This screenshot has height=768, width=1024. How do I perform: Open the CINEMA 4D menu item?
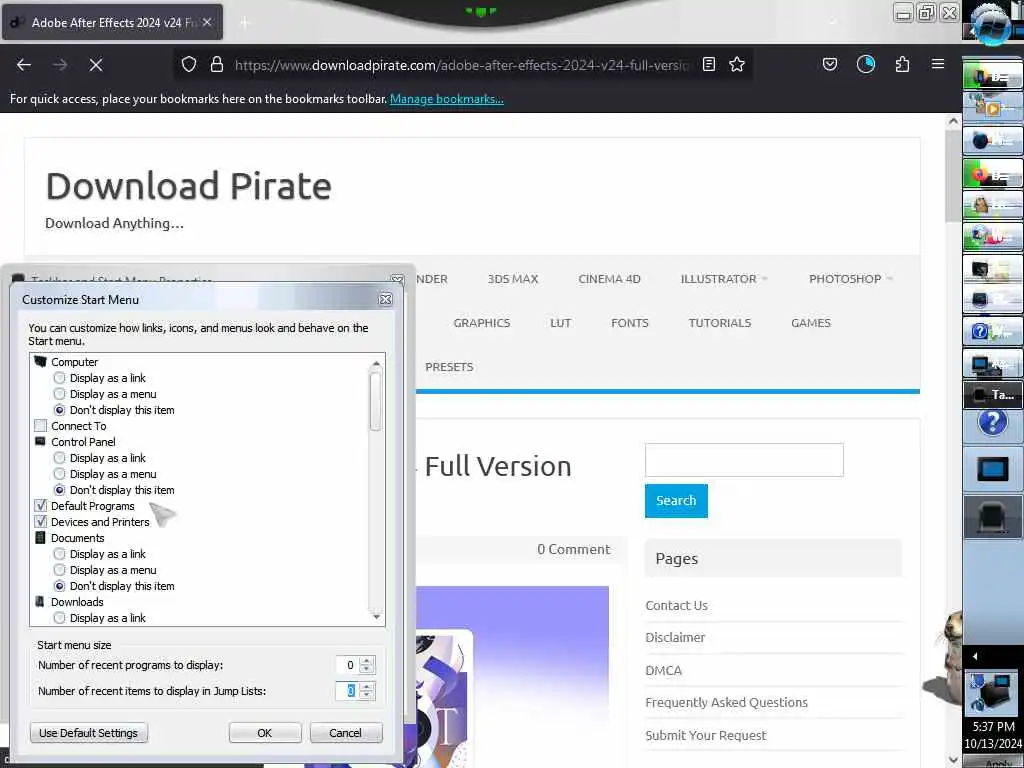point(609,279)
